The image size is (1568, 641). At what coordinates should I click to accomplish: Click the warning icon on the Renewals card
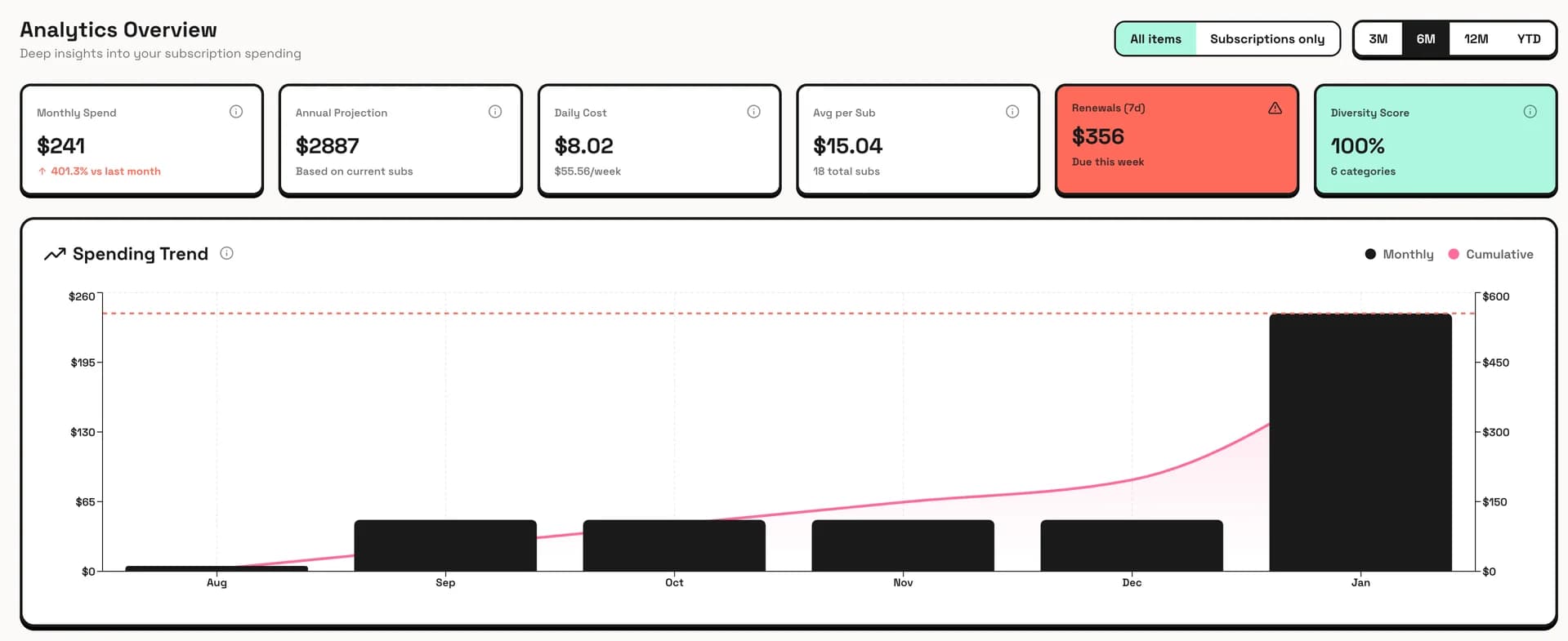coord(1275,107)
